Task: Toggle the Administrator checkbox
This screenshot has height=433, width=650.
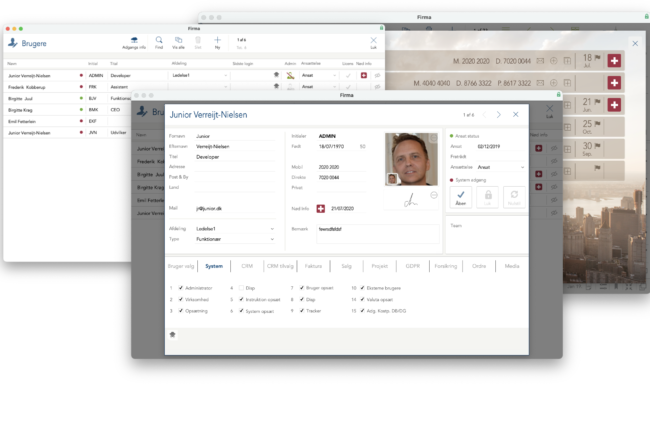Action: point(180,288)
